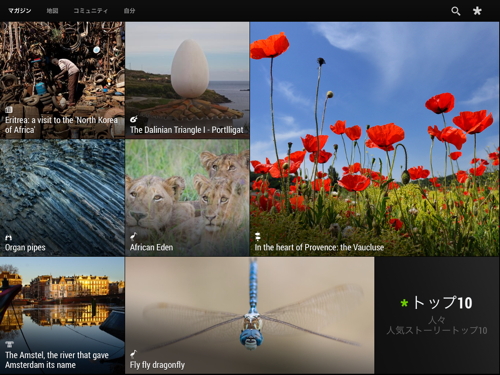The height and width of the screenshot is (375, 500).
Task: Open the Dalinian Triangle egg photo
Action: [187, 80]
